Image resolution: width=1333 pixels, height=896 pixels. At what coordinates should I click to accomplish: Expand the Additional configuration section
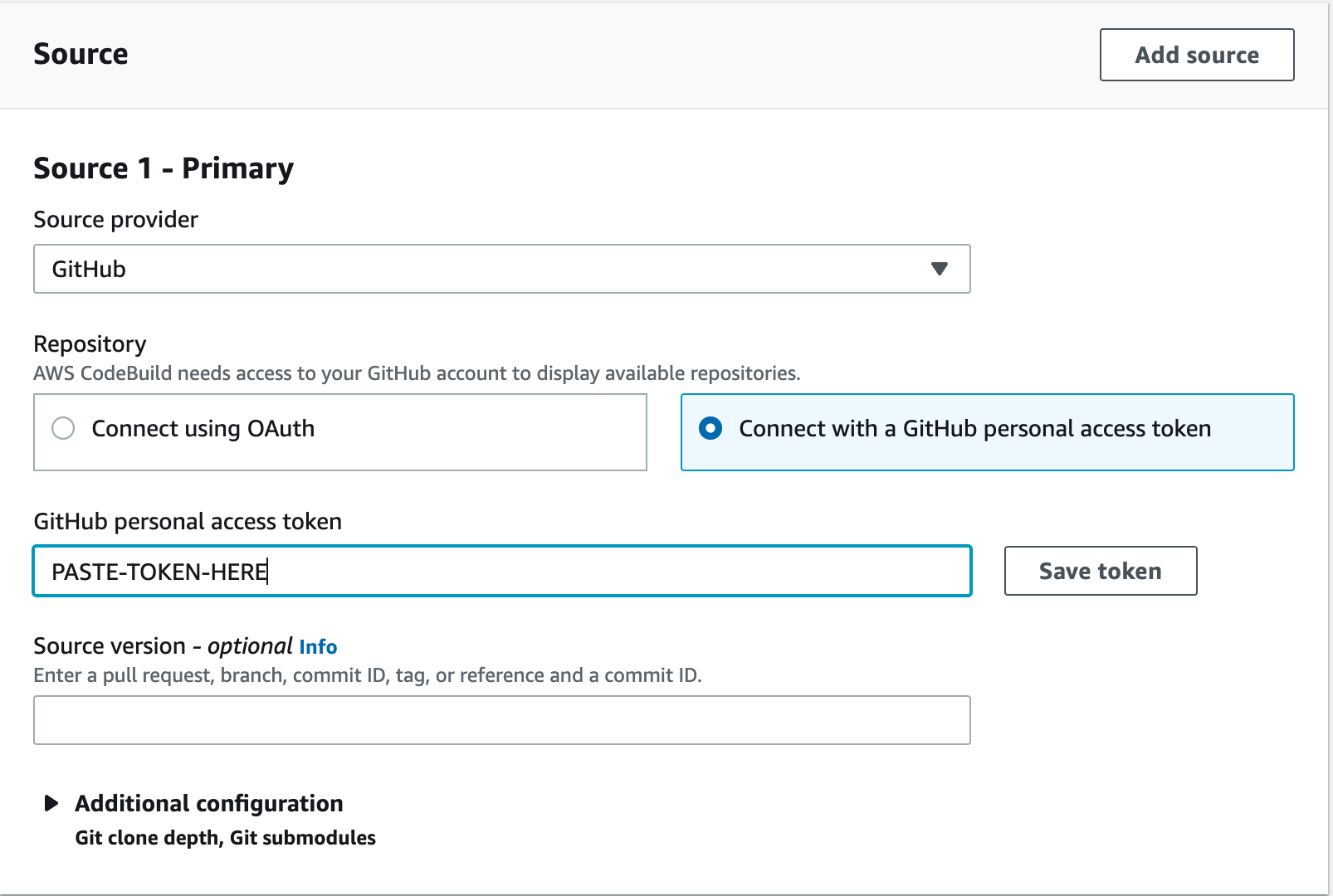tap(208, 802)
